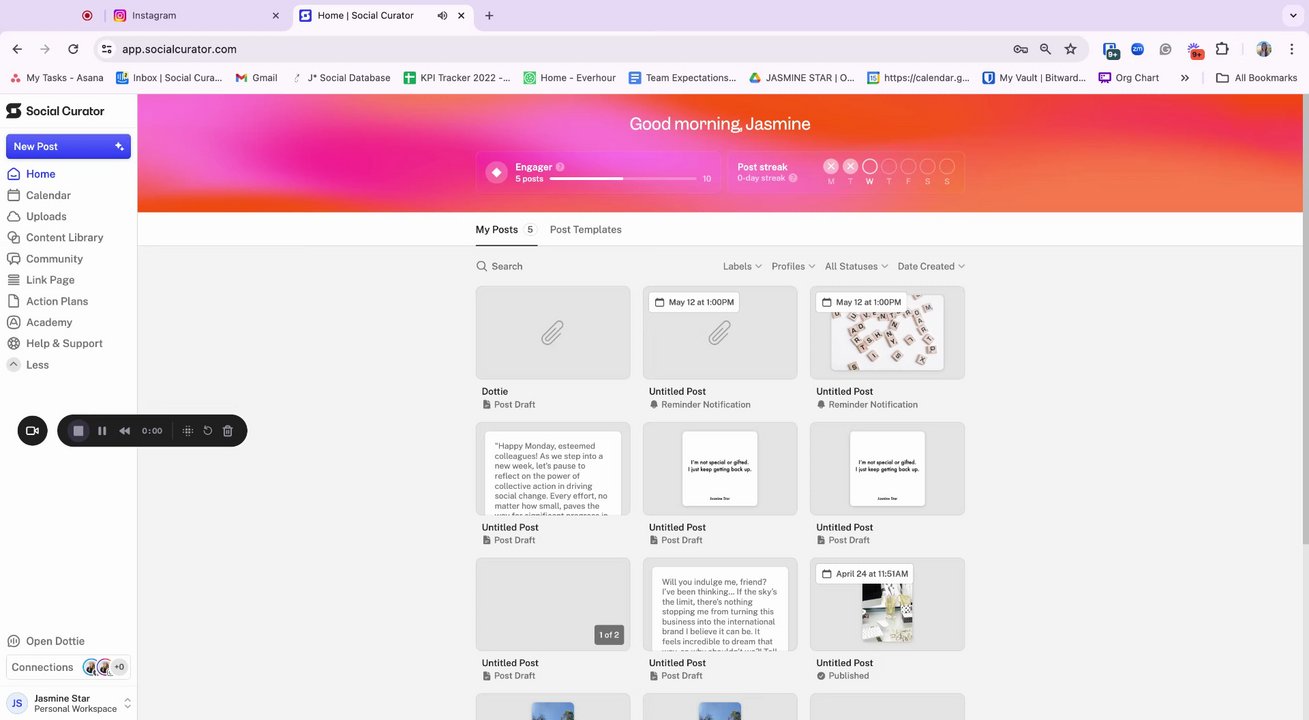Viewport: 1309px width, 720px height.
Task: Bookmark this page with the star
Action: coord(1071,49)
